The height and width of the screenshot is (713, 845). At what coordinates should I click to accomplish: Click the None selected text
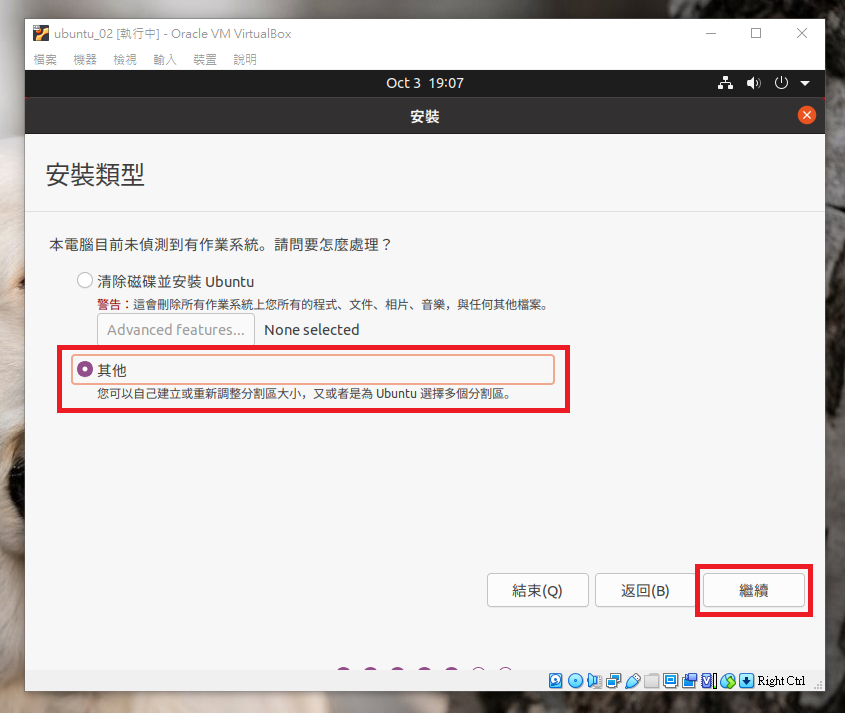311,329
